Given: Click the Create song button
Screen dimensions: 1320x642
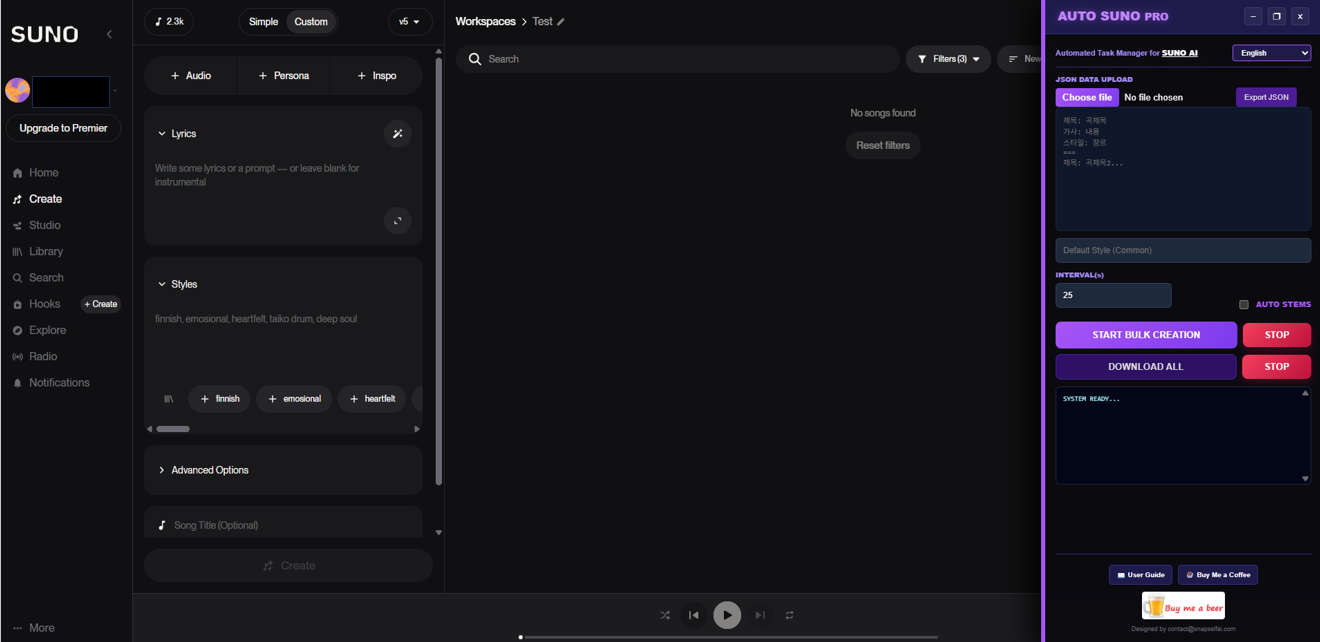Looking at the screenshot, I should (x=288, y=566).
